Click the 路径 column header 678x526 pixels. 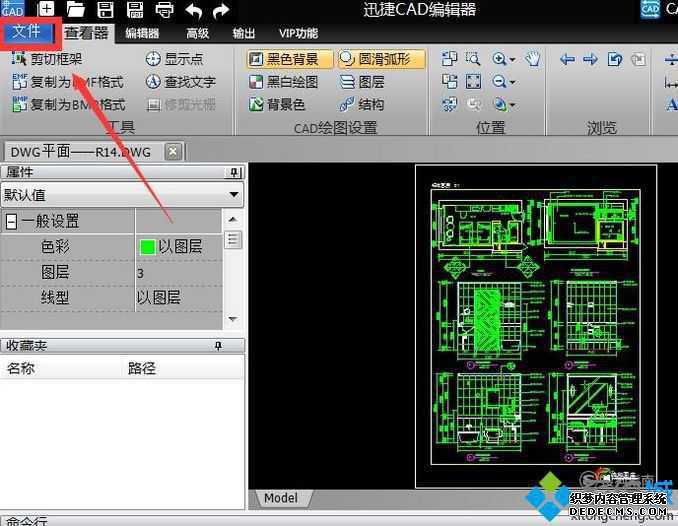[141, 369]
